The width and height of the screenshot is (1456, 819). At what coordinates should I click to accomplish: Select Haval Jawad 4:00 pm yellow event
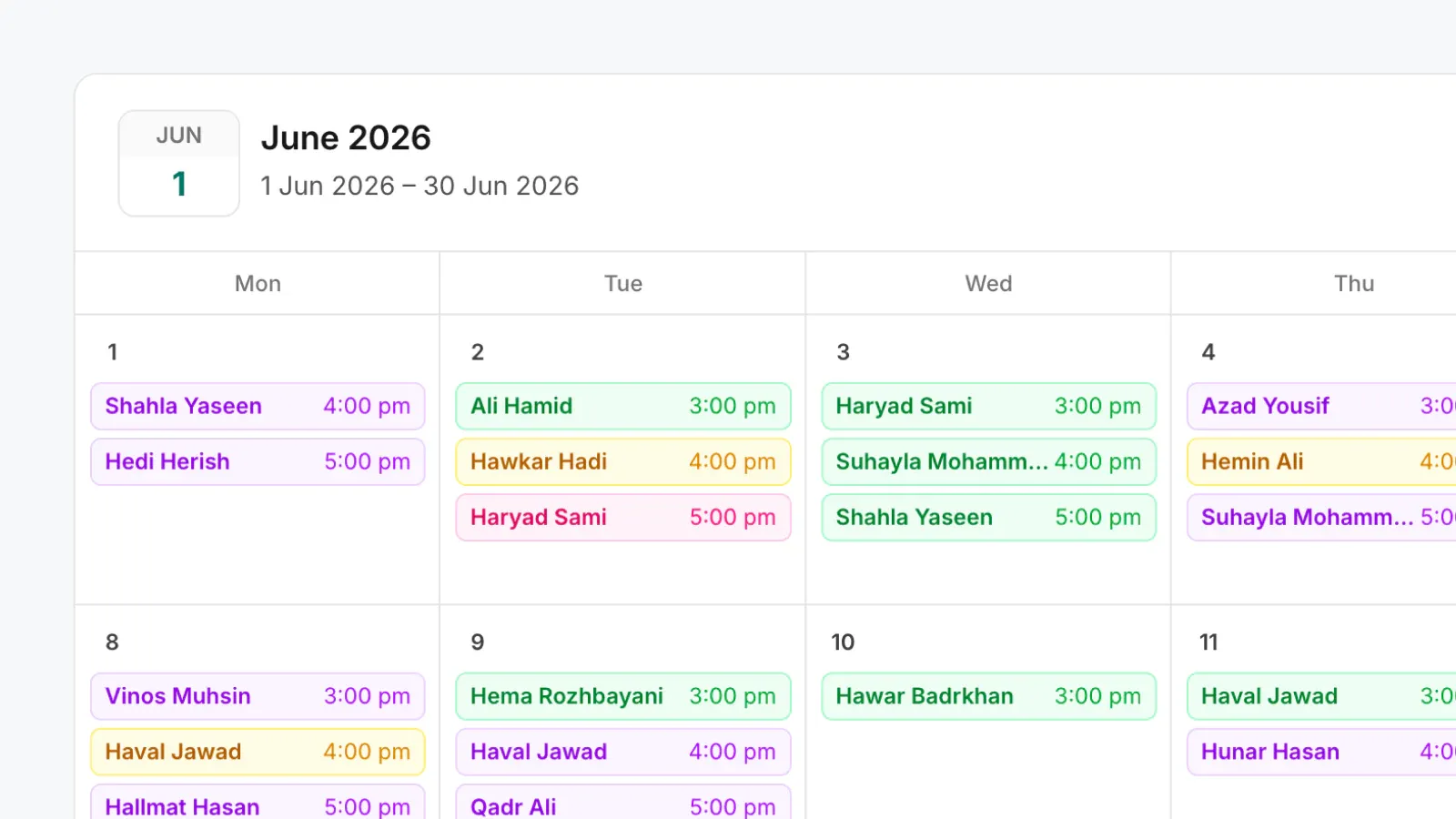point(258,752)
